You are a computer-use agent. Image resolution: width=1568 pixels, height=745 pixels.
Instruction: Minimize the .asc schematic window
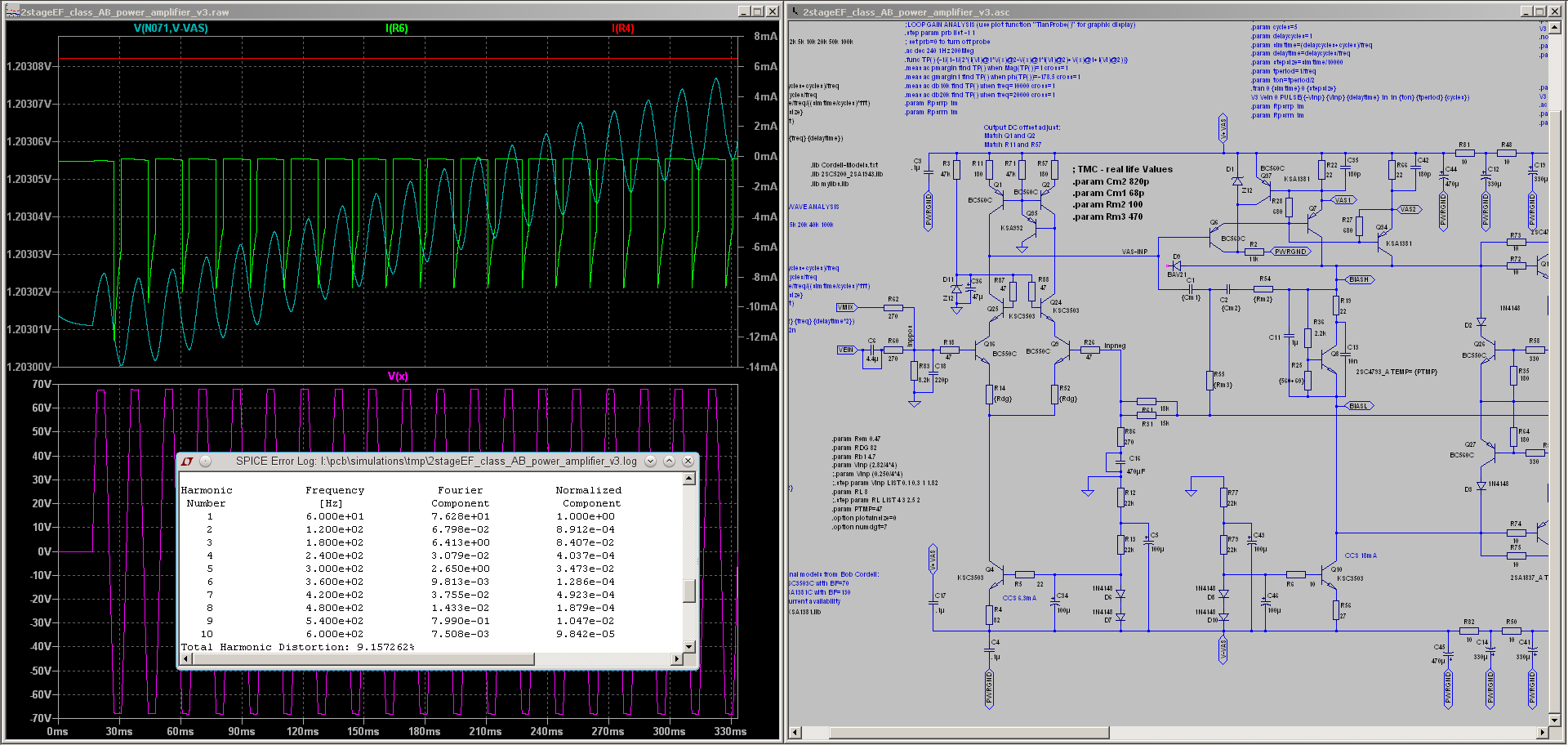click(x=1526, y=11)
